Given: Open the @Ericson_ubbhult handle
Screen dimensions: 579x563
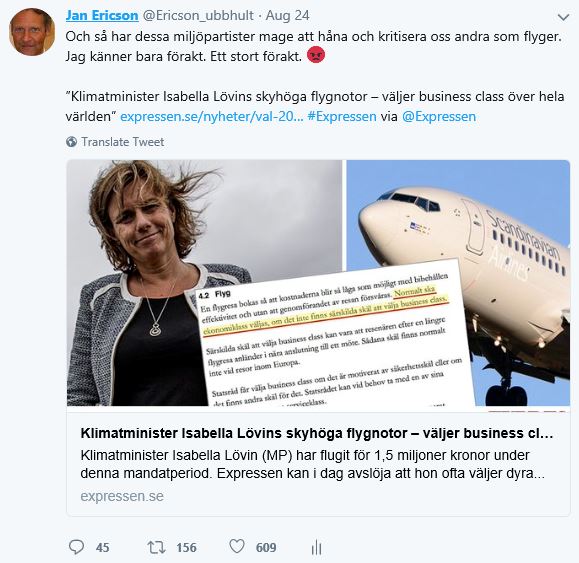Looking at the screenshot, I should [198, 16].
